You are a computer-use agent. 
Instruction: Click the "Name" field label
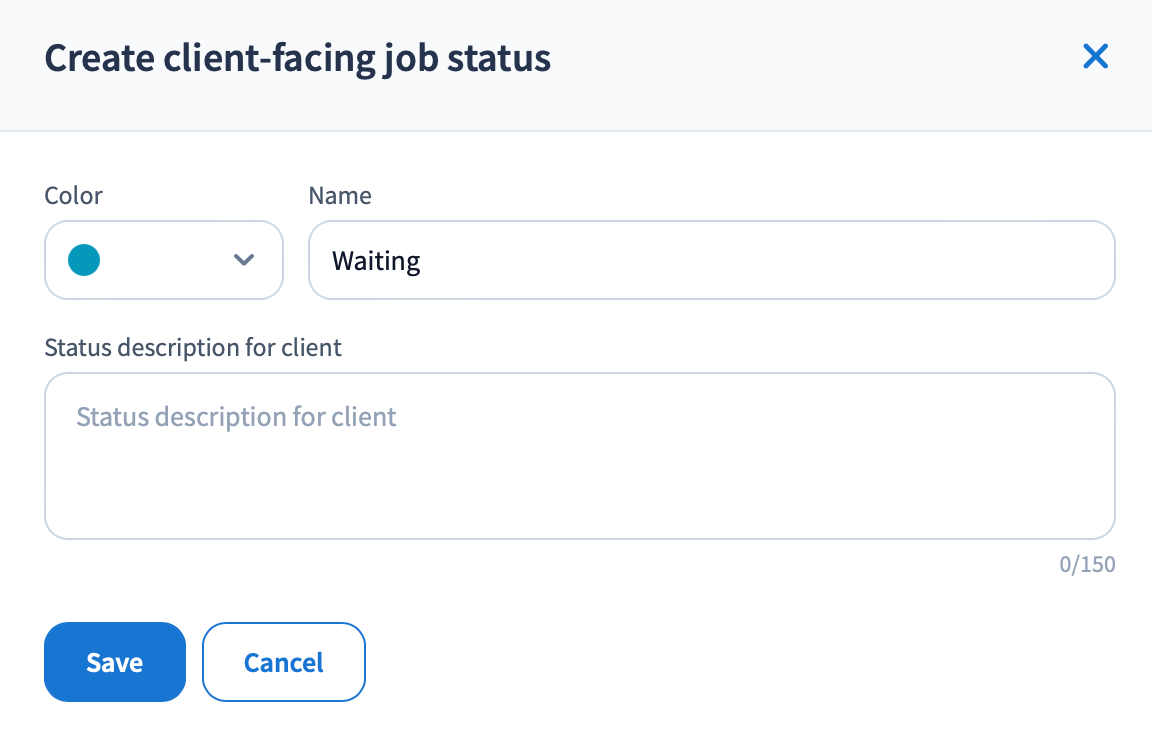[340, 195]
